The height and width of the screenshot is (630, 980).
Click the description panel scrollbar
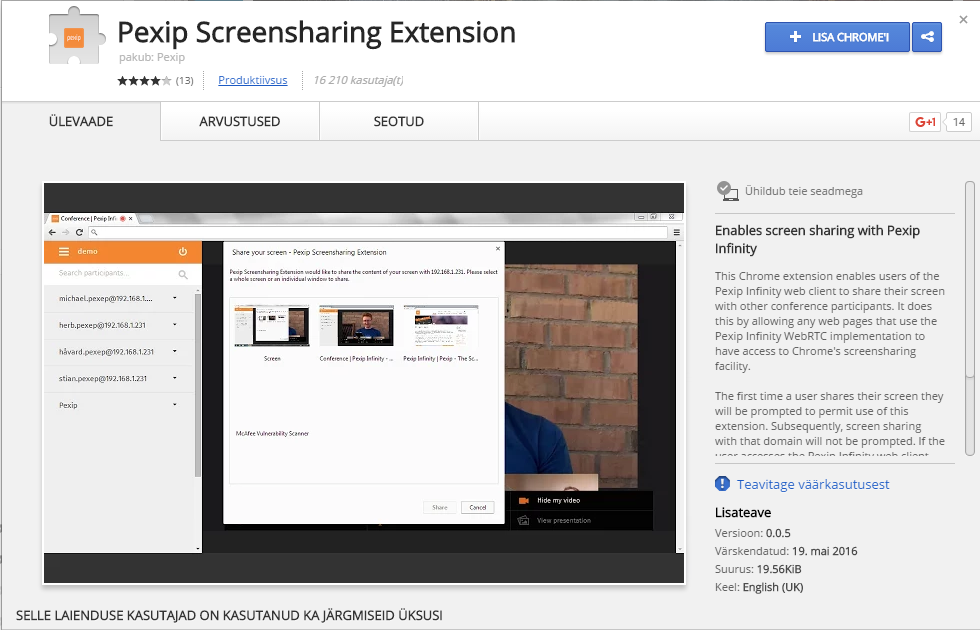[968, 280]
